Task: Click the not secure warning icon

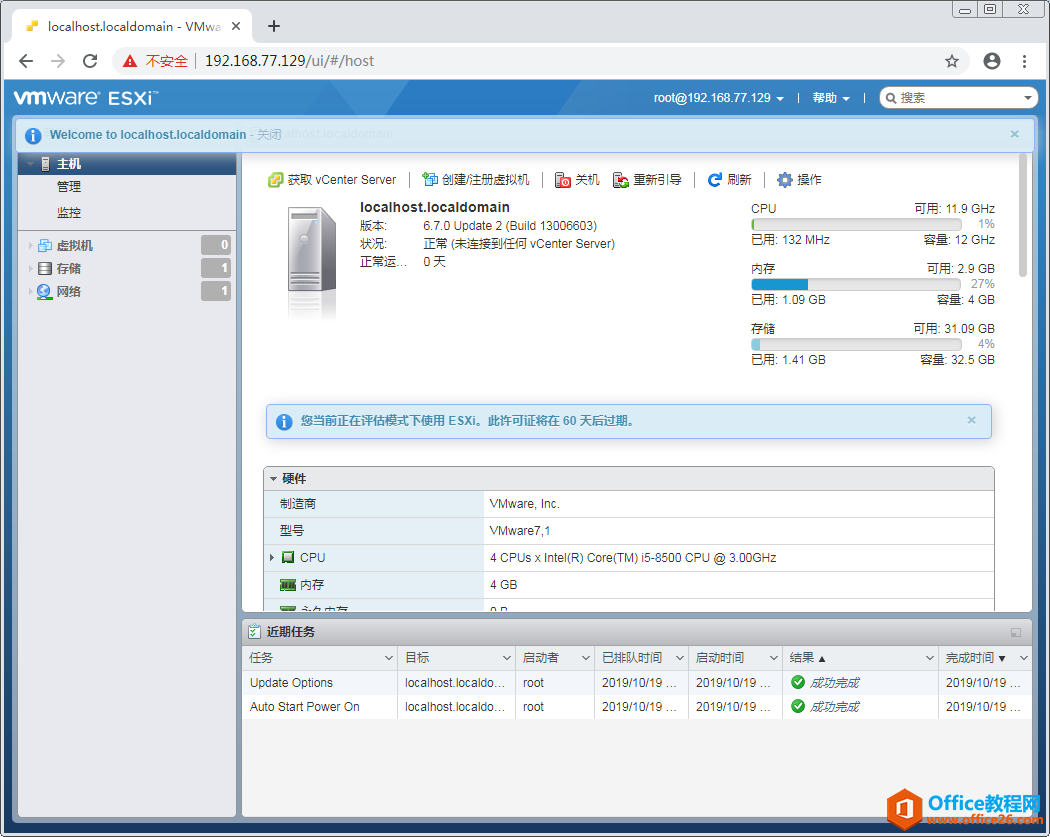Action: click(129, 61)
